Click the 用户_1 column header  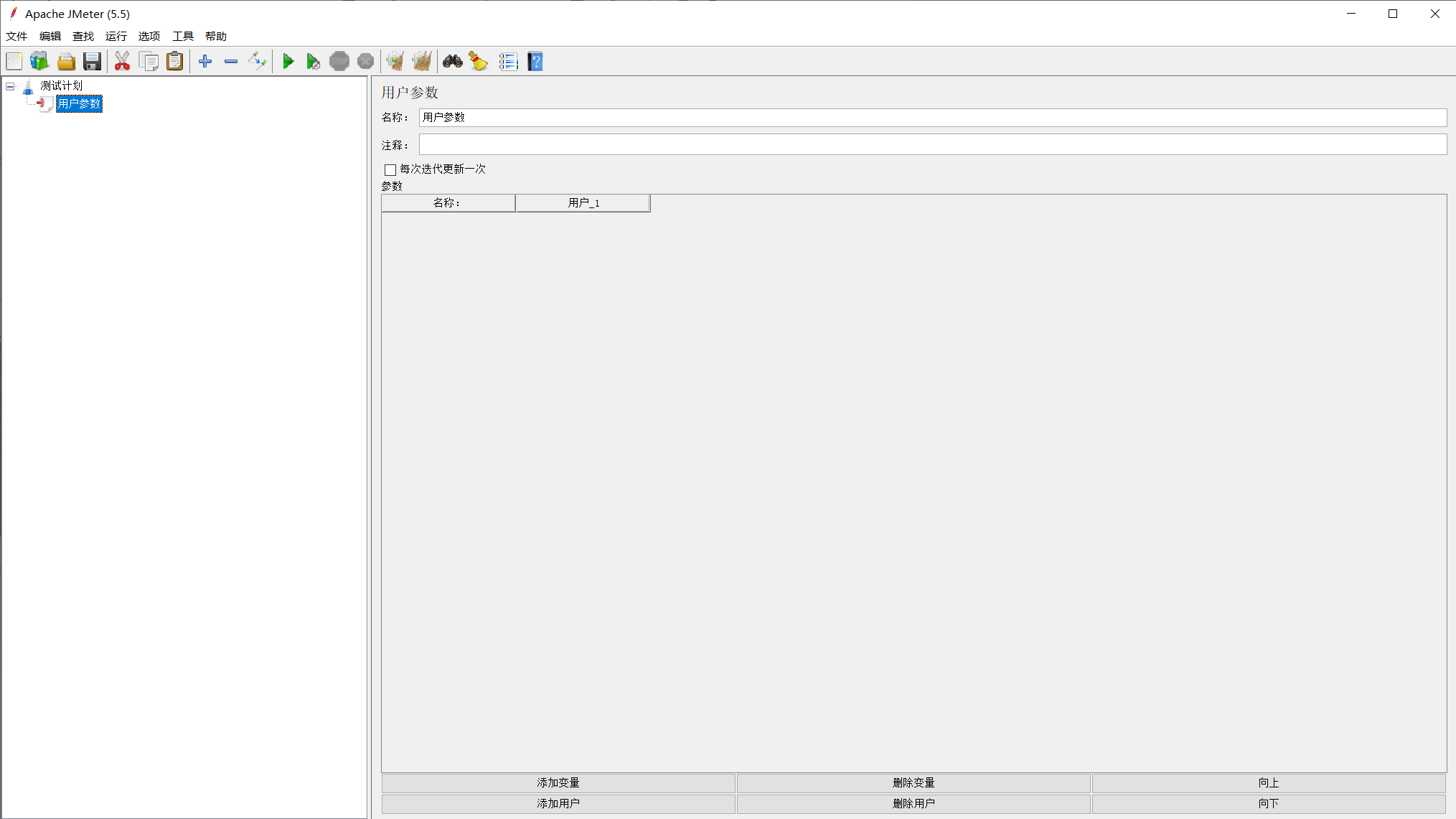[583, 203]
